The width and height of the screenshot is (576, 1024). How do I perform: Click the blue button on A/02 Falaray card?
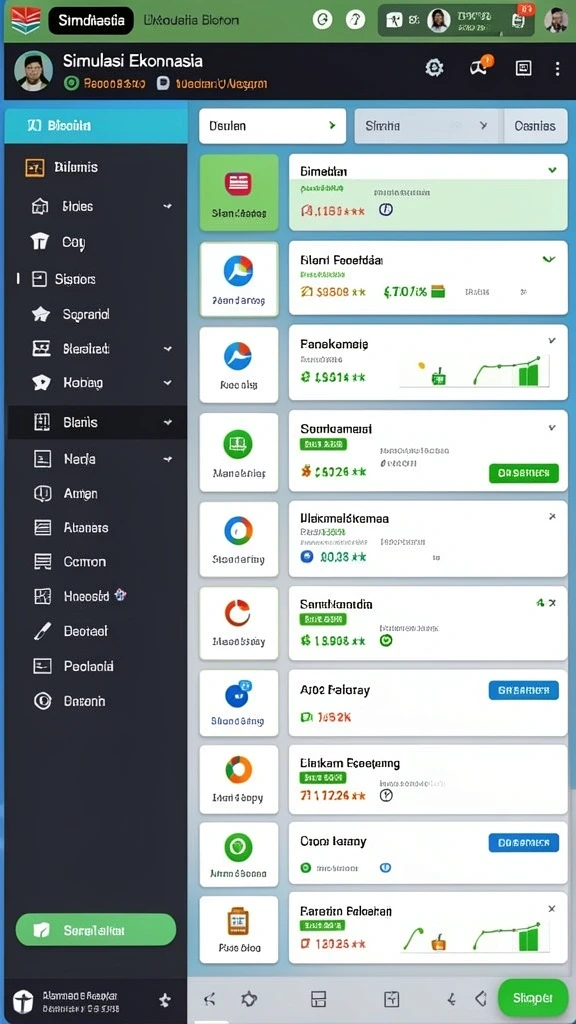tap(524, 690)
